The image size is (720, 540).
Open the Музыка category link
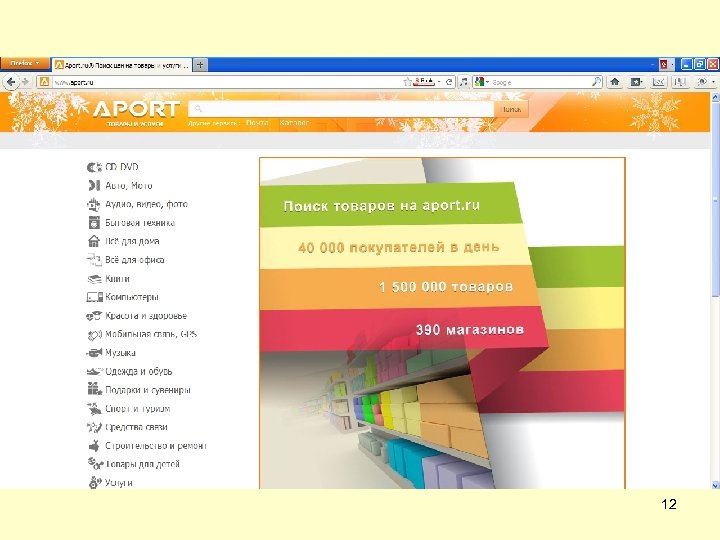coord(120,353)
